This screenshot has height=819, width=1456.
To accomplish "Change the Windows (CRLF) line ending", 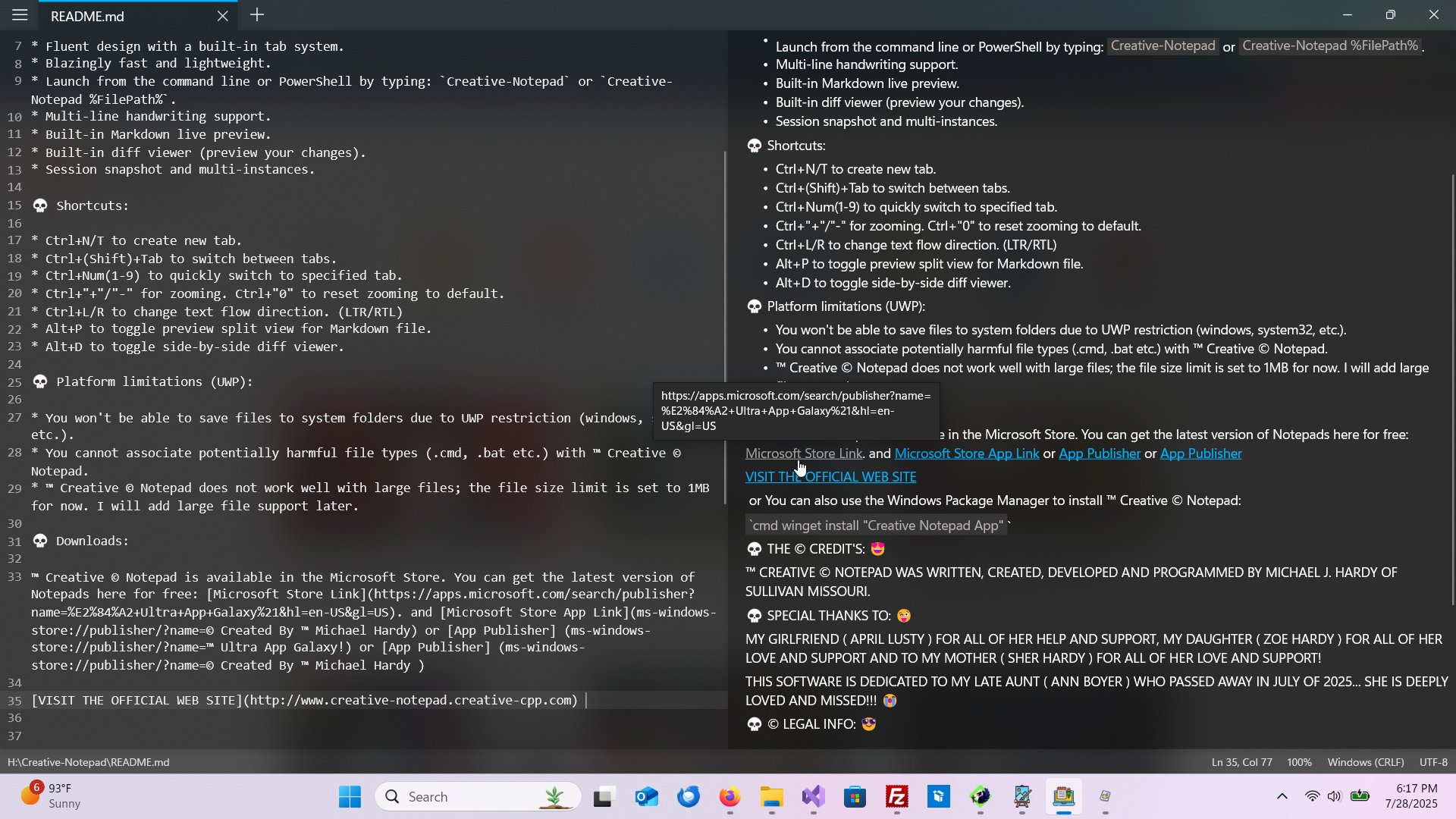I will click(x=1366, y=762).
